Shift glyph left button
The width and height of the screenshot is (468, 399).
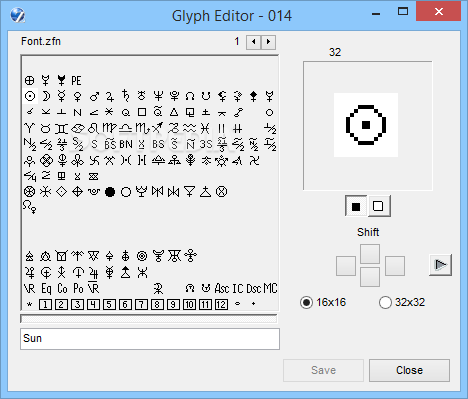click(x=346, y=266)
